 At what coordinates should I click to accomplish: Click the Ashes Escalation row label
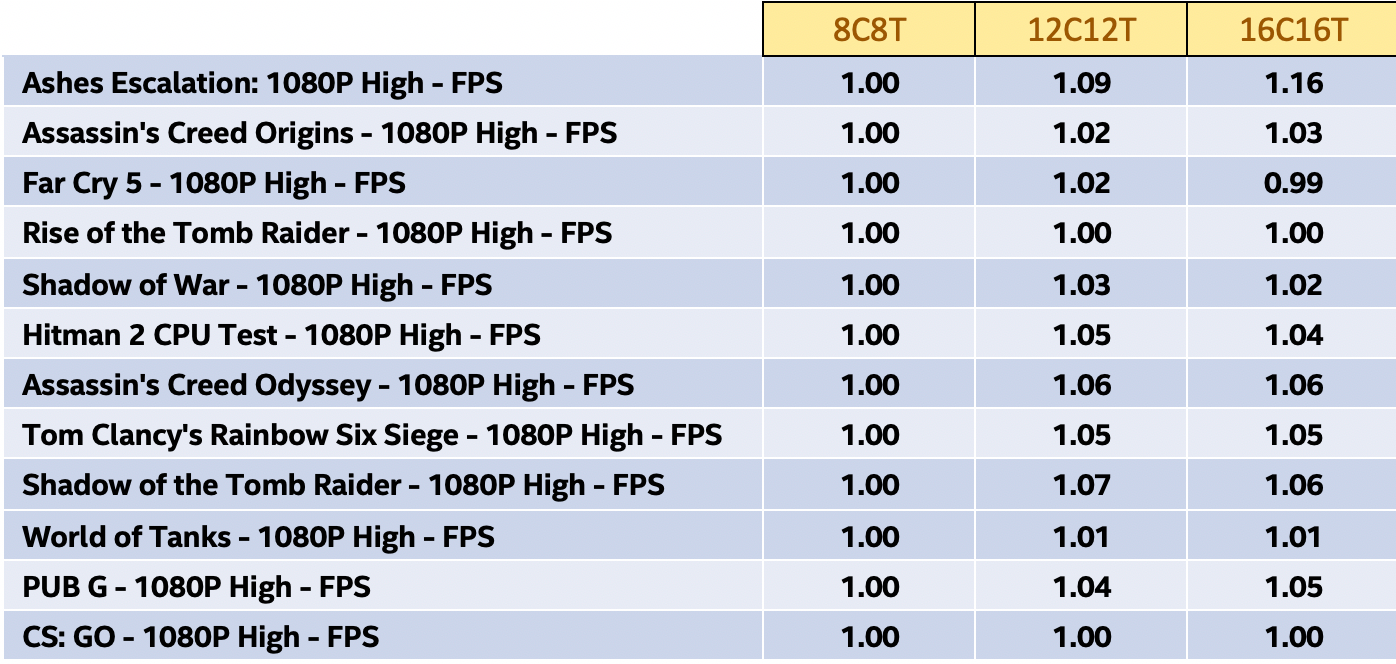(262, 83)
